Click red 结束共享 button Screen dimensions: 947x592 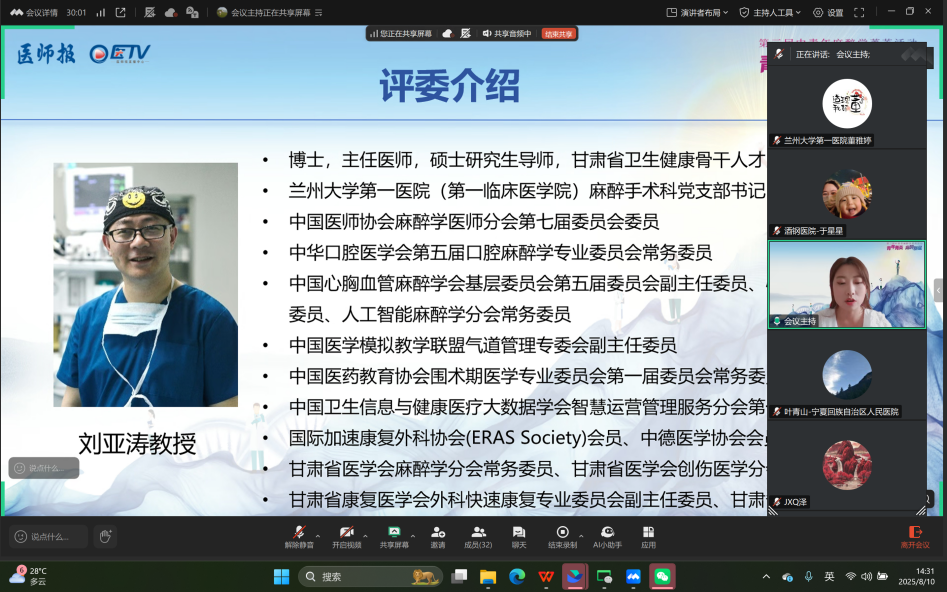coord(559,34)
